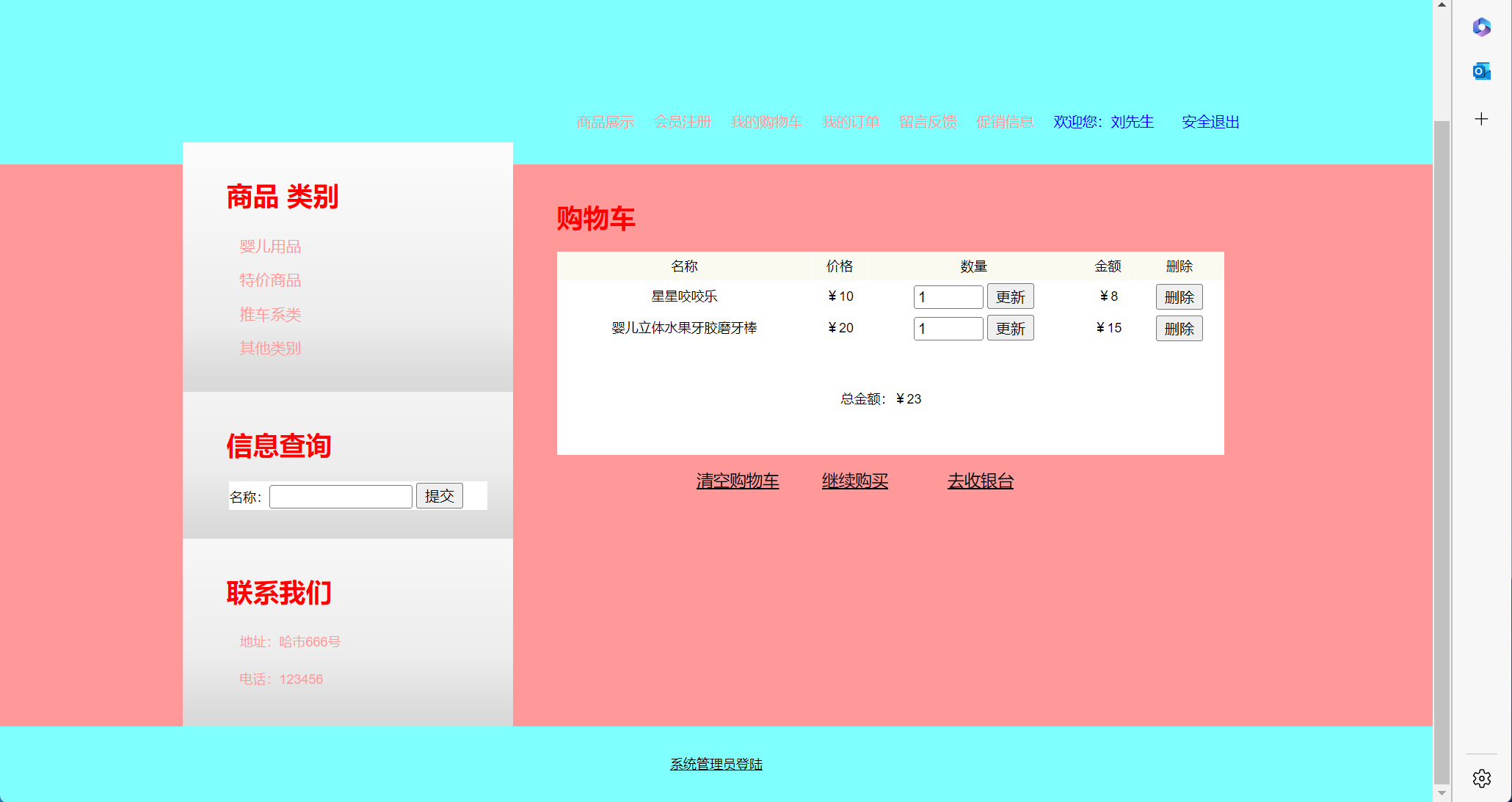The width and height of the screenshot is (1512, 802).
Task: Open the Outlook icon in the sidebar
Action: coord(1481,71)
